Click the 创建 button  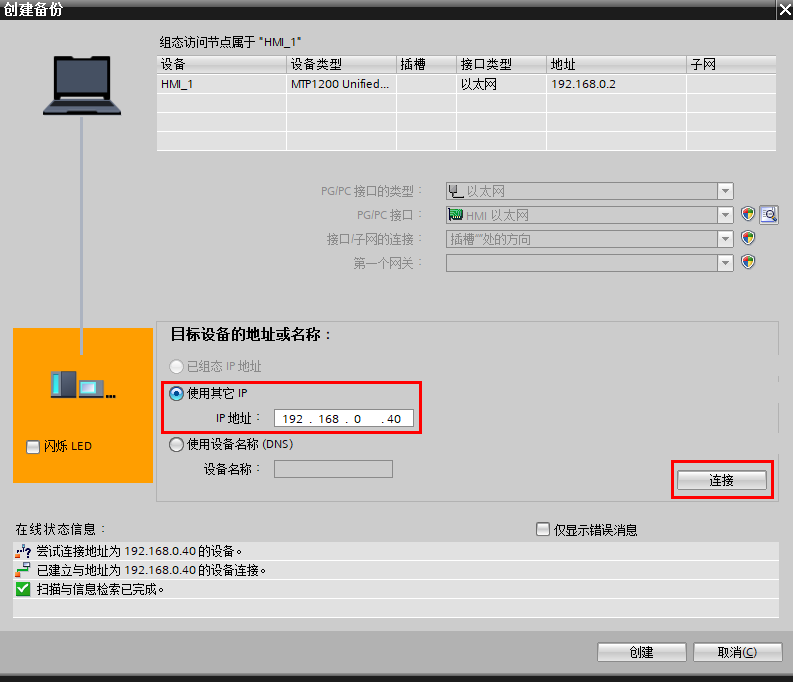coord(641,652)
